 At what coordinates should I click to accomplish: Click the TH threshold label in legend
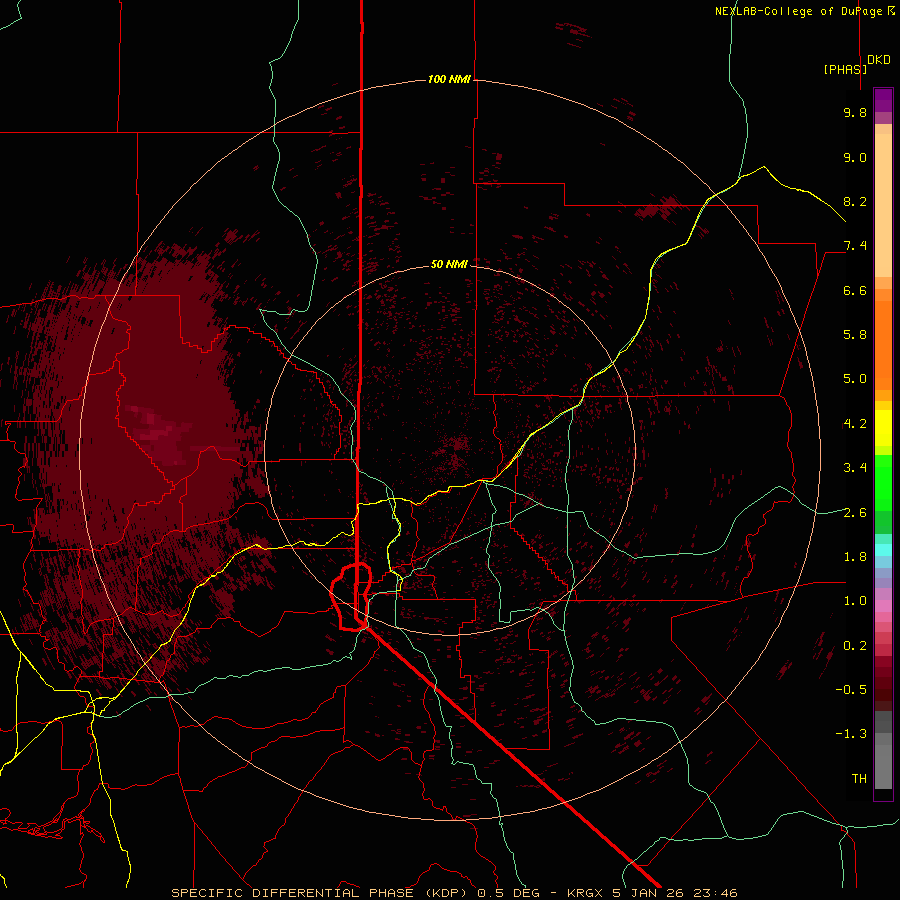click(859, 779)
